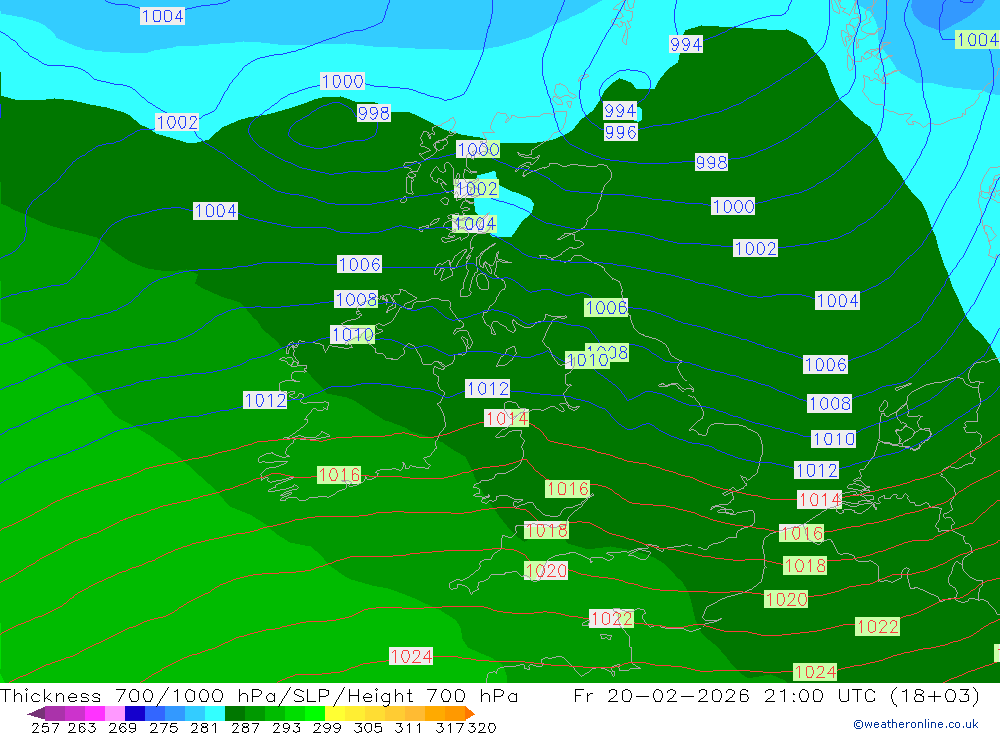Click the legend value 287

tap(245, 728)
